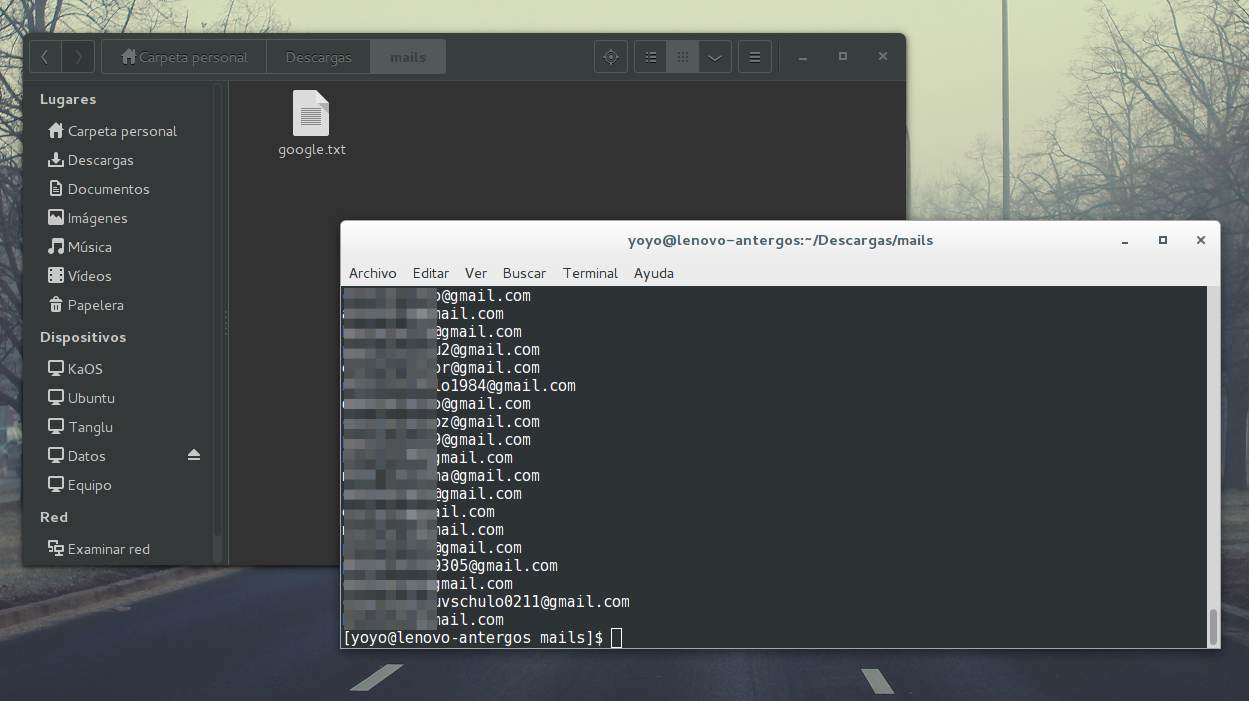Select the mails path bar segment
Image resolution: width=1249 pixels, height=701 pixels.
pyautogui.click(x=408, y=57)
